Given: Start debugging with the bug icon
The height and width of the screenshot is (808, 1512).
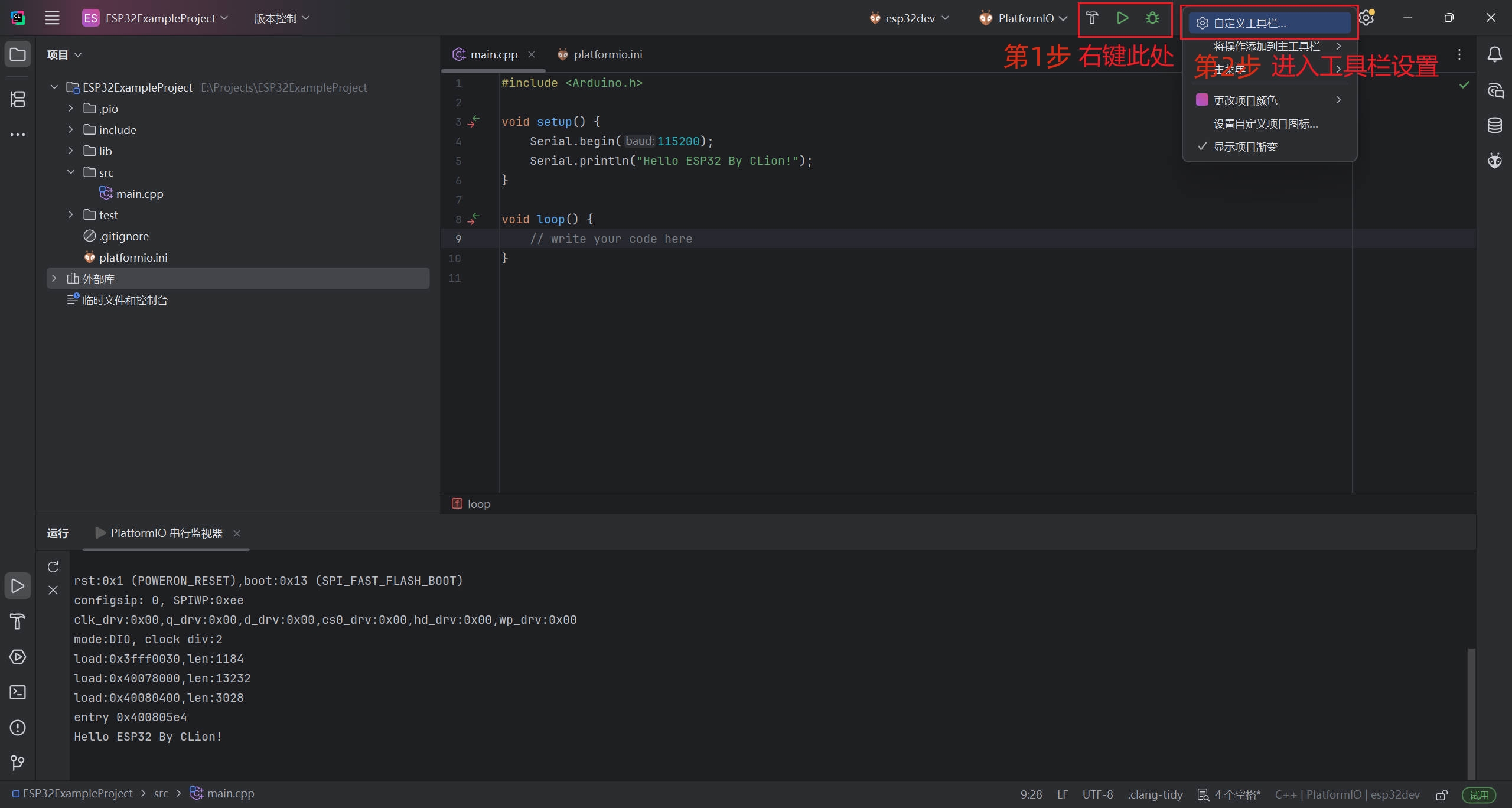Looking at the screenshot, I should [x=1152, y=18].
